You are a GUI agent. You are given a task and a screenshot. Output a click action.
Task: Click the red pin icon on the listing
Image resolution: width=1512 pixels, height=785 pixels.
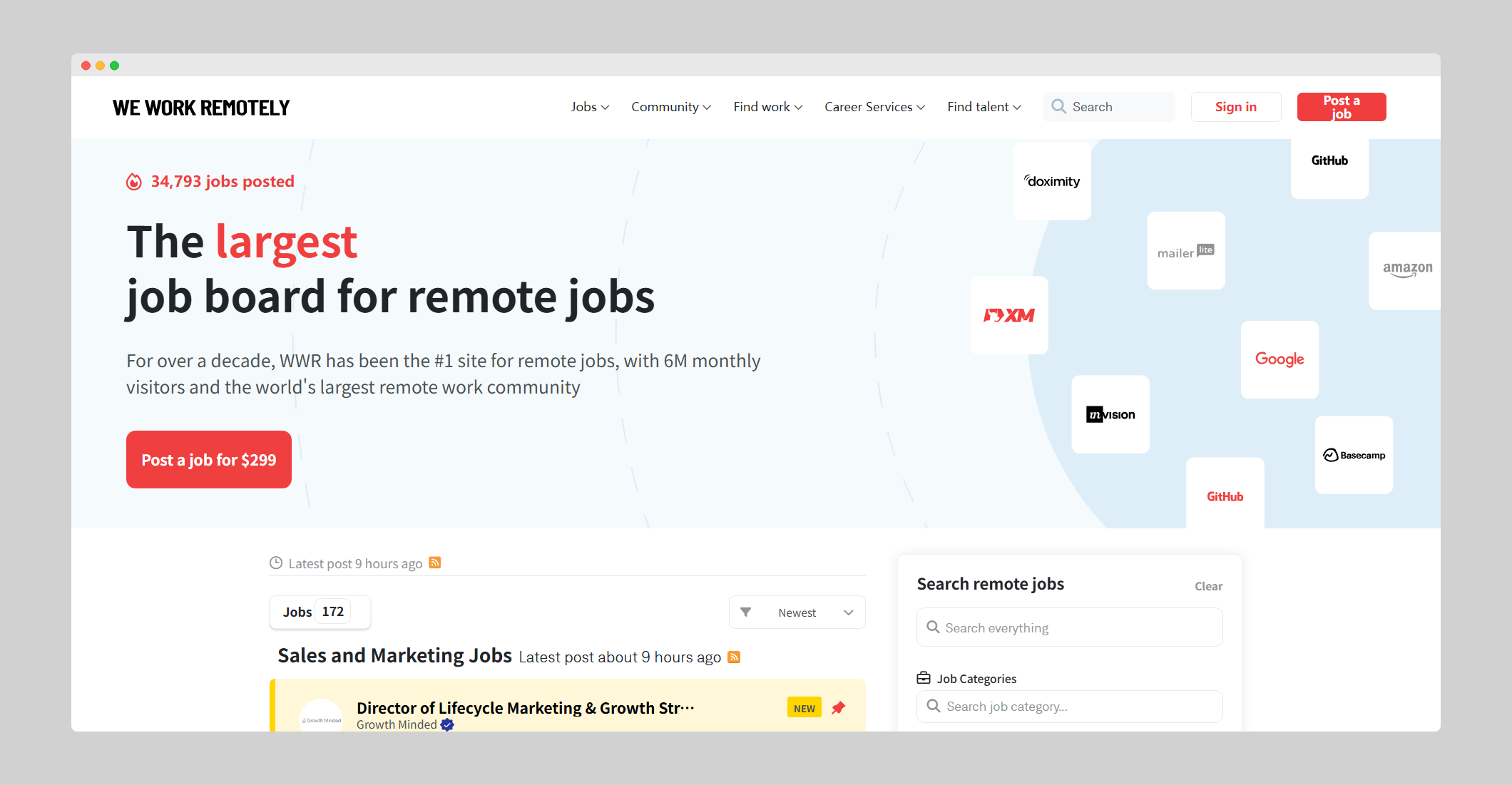(839, 707)
